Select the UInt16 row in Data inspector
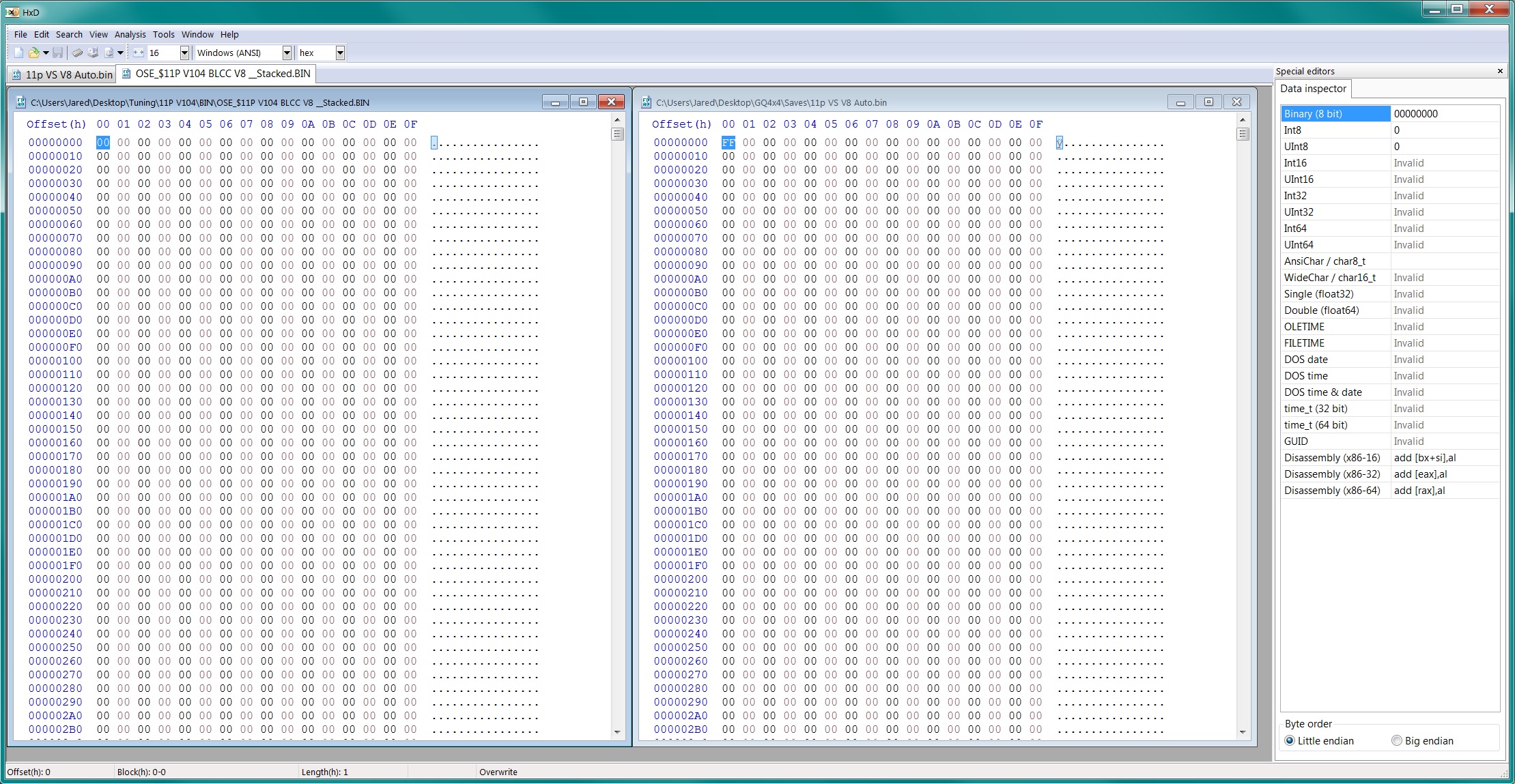The height and width of the screenshot is (784, 1515). [x=1389, y=179]
